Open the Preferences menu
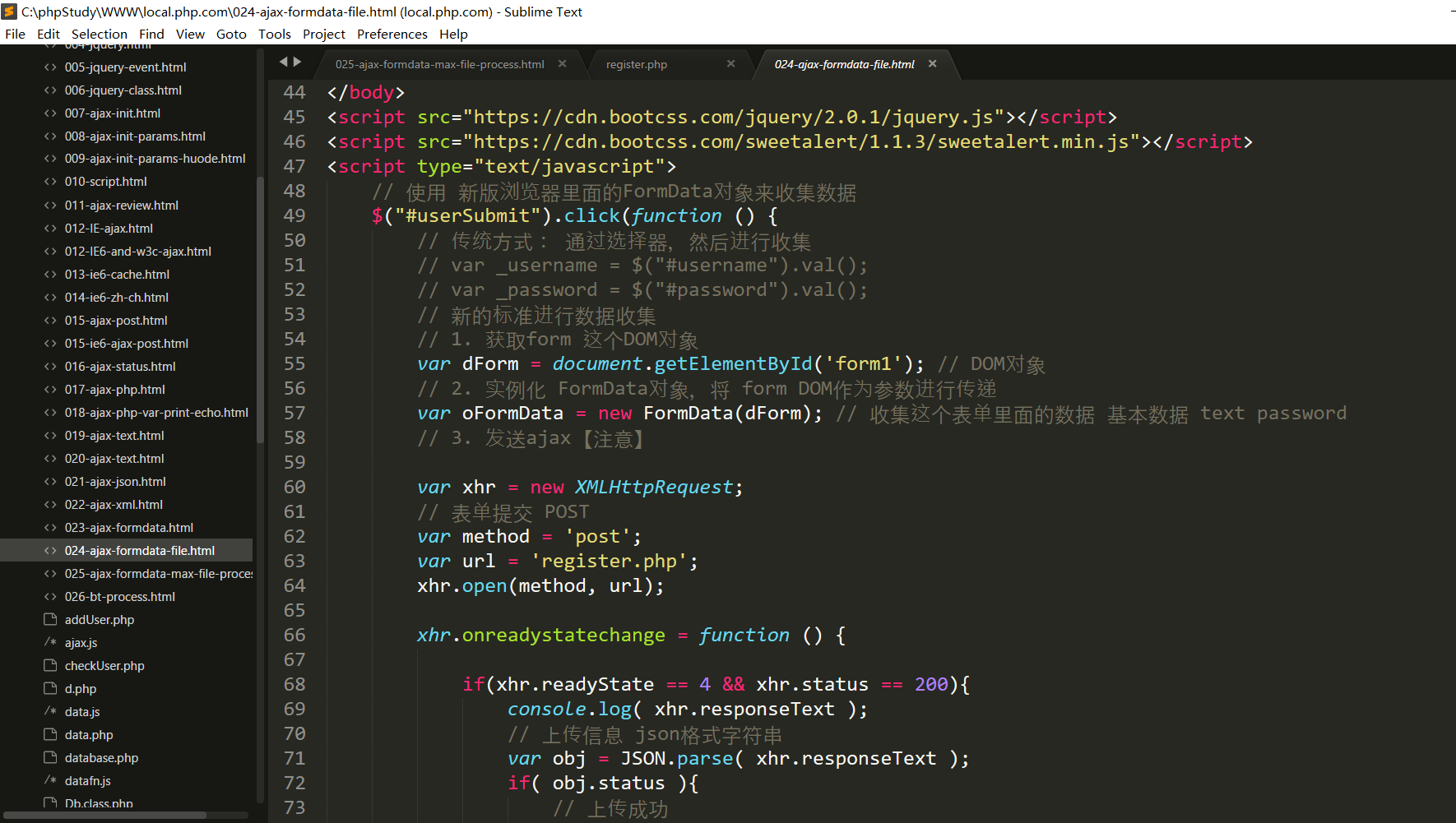1456x823 pixels. (x=392, y=34)
